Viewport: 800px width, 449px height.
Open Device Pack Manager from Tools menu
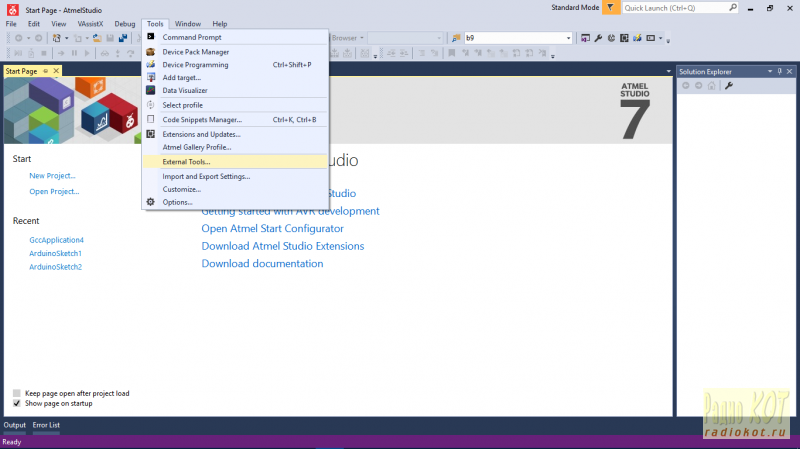pyautogui.click(x=195, y=52)
